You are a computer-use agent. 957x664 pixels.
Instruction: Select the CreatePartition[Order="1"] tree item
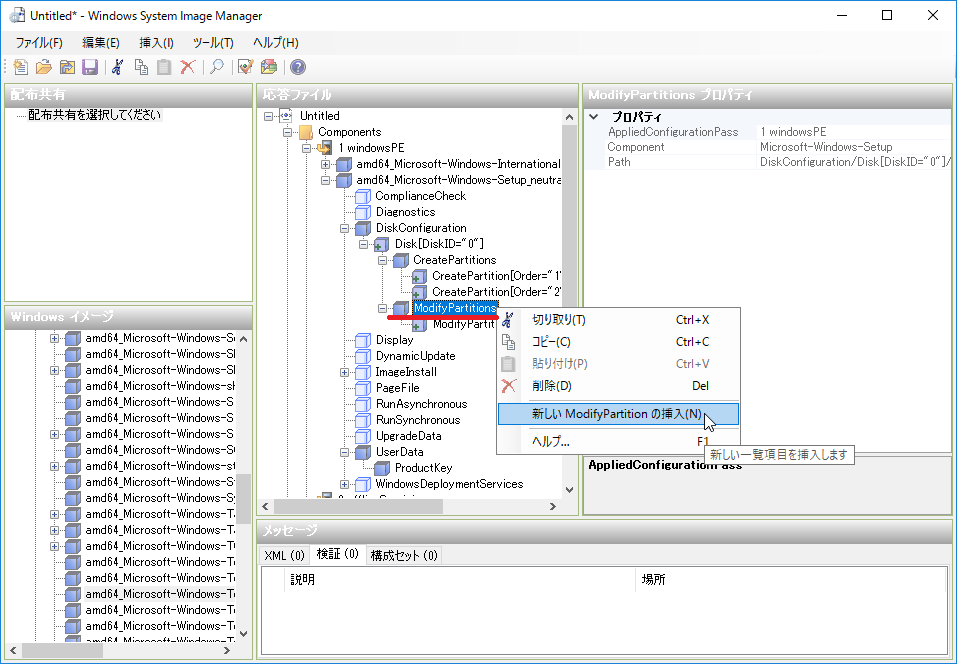tap(496, 276)
